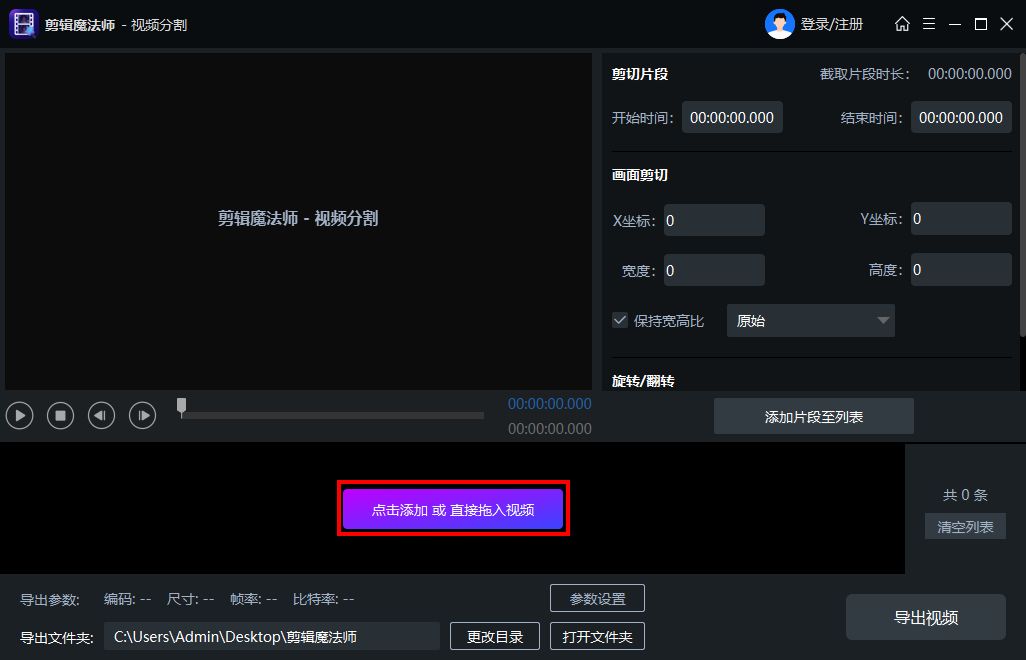This screenshot has height=660, width=1026.
Task: Click 打开文件夹 to open folder
Action: [597, 636]
